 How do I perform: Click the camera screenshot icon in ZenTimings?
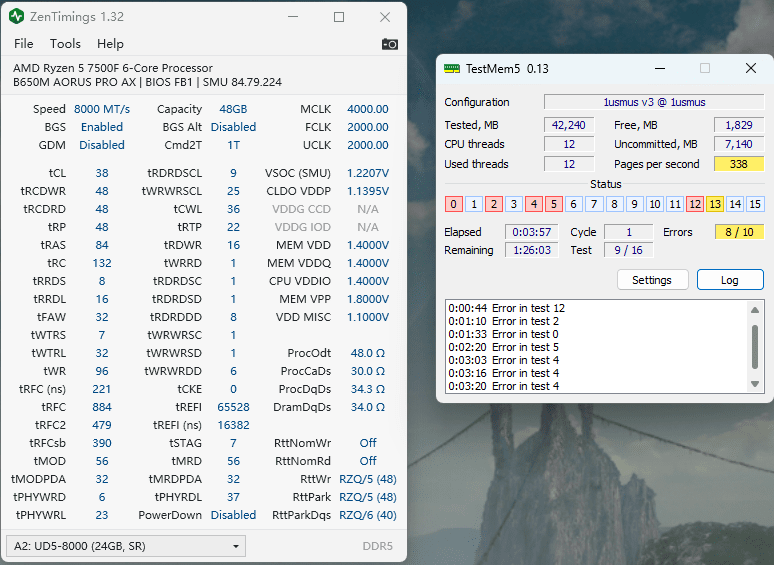click(390, 44)
